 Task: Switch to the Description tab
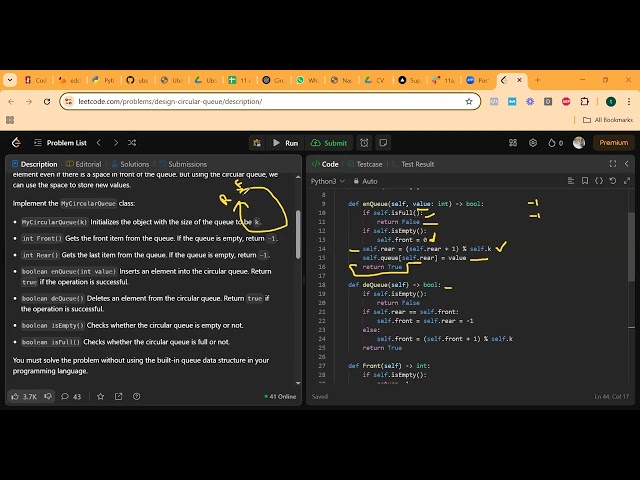[x=35, y=164]
